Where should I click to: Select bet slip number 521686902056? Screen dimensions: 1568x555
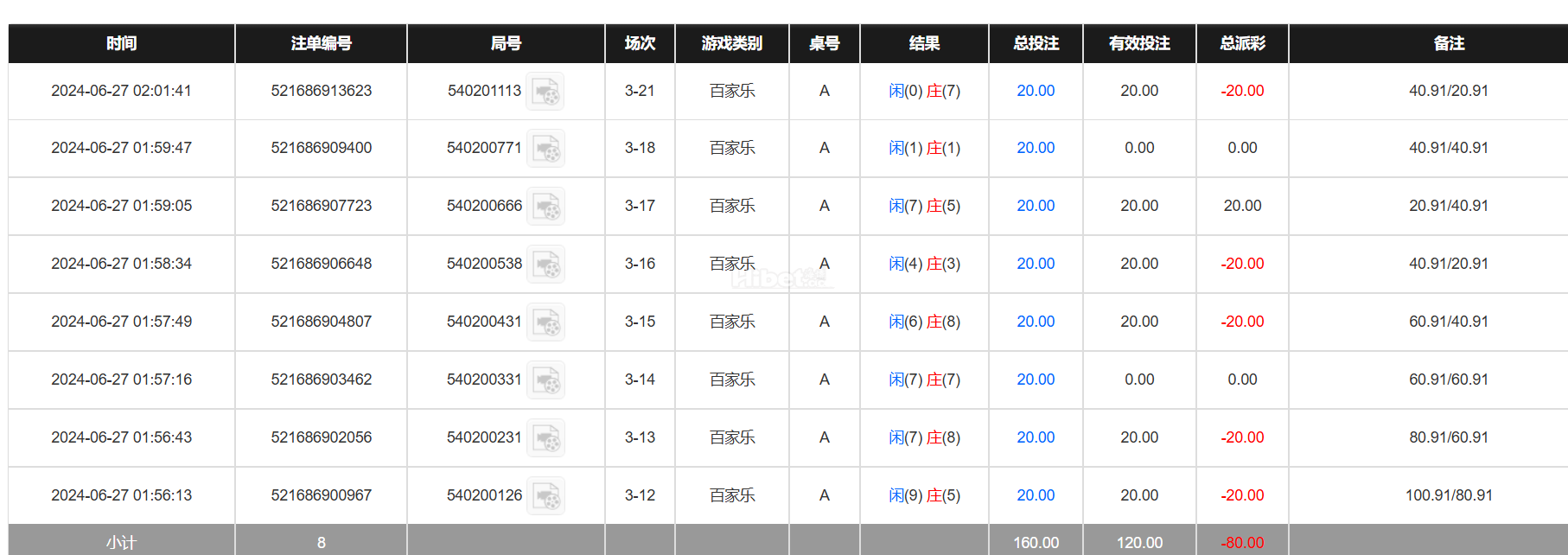tap(322, 437)
